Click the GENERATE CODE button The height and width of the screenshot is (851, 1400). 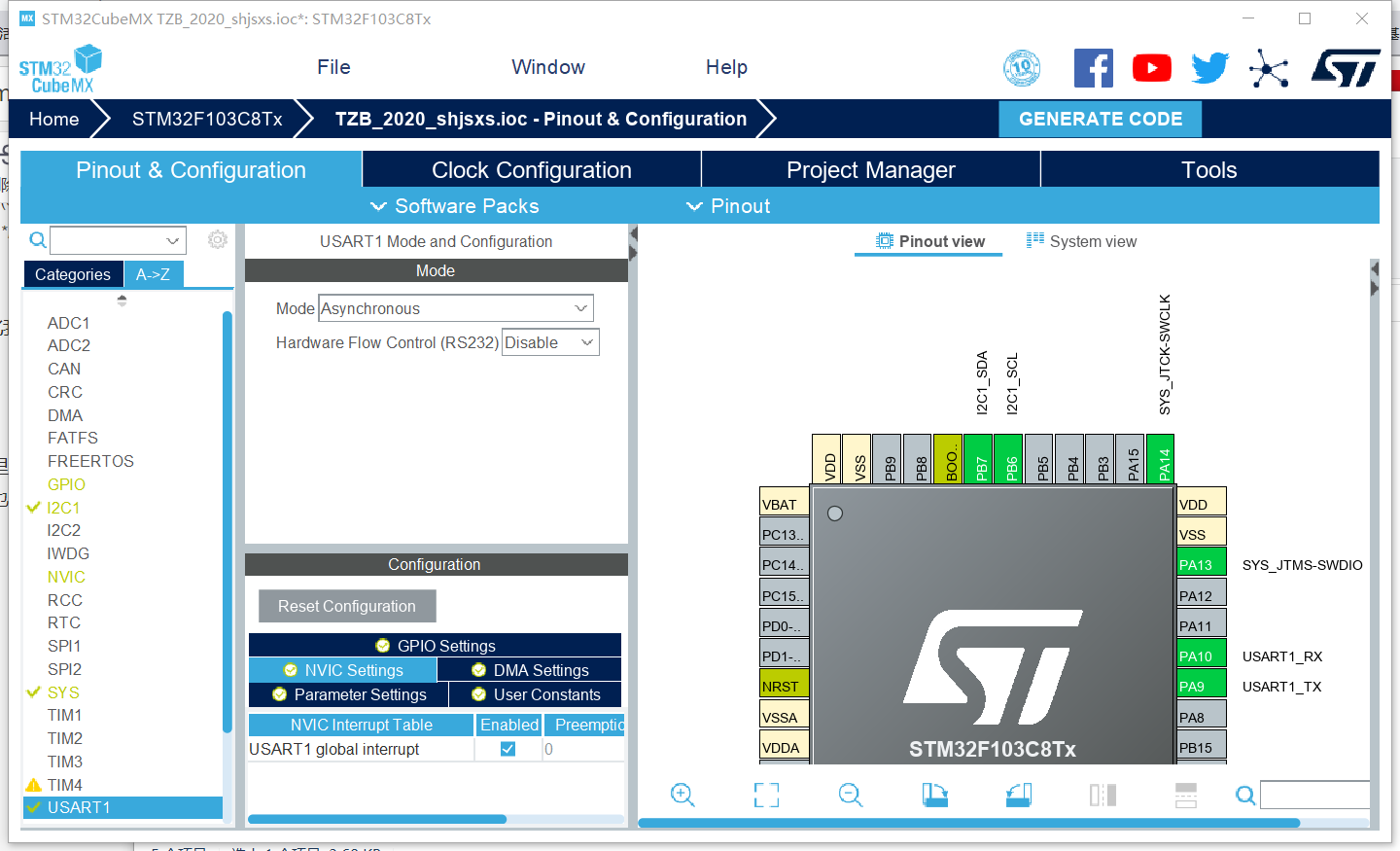[1100, 119]
